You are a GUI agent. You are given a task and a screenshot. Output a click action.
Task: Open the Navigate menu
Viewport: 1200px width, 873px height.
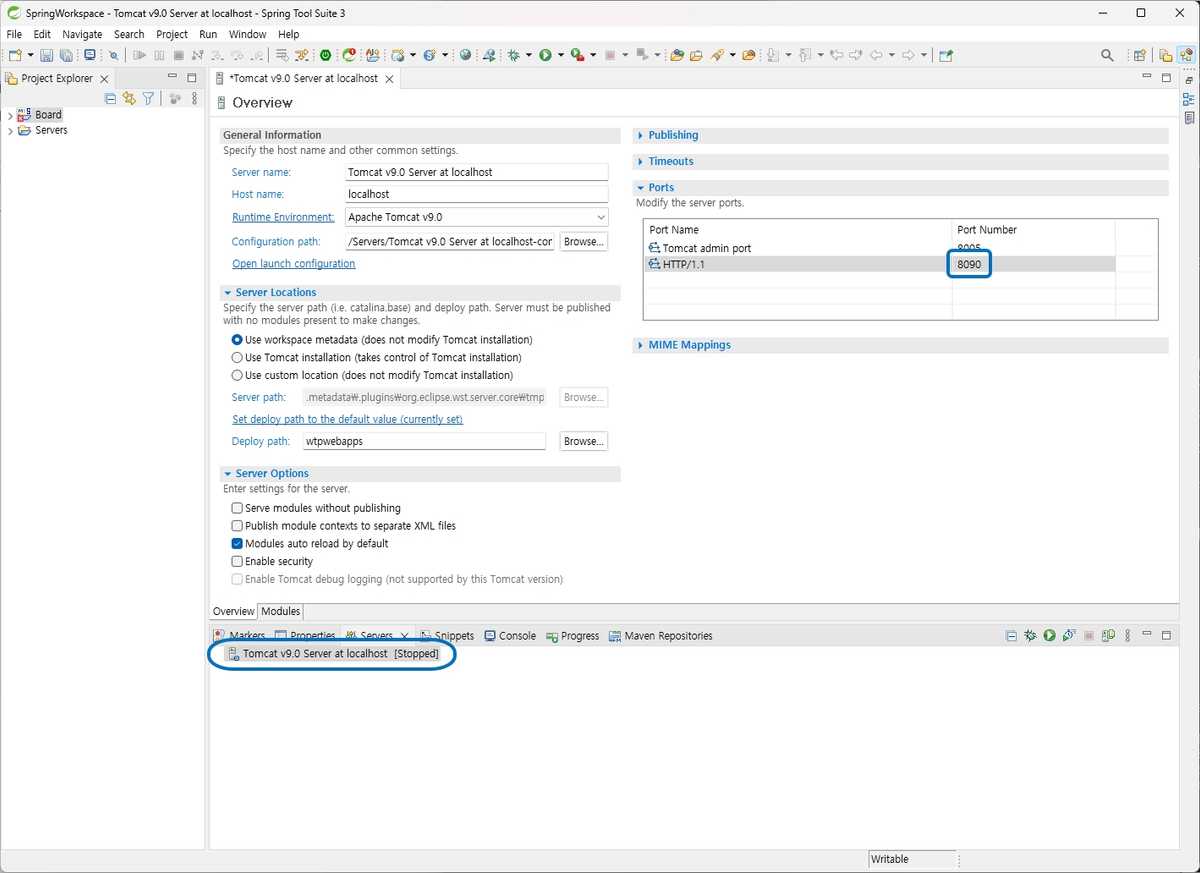pos(82,34)
